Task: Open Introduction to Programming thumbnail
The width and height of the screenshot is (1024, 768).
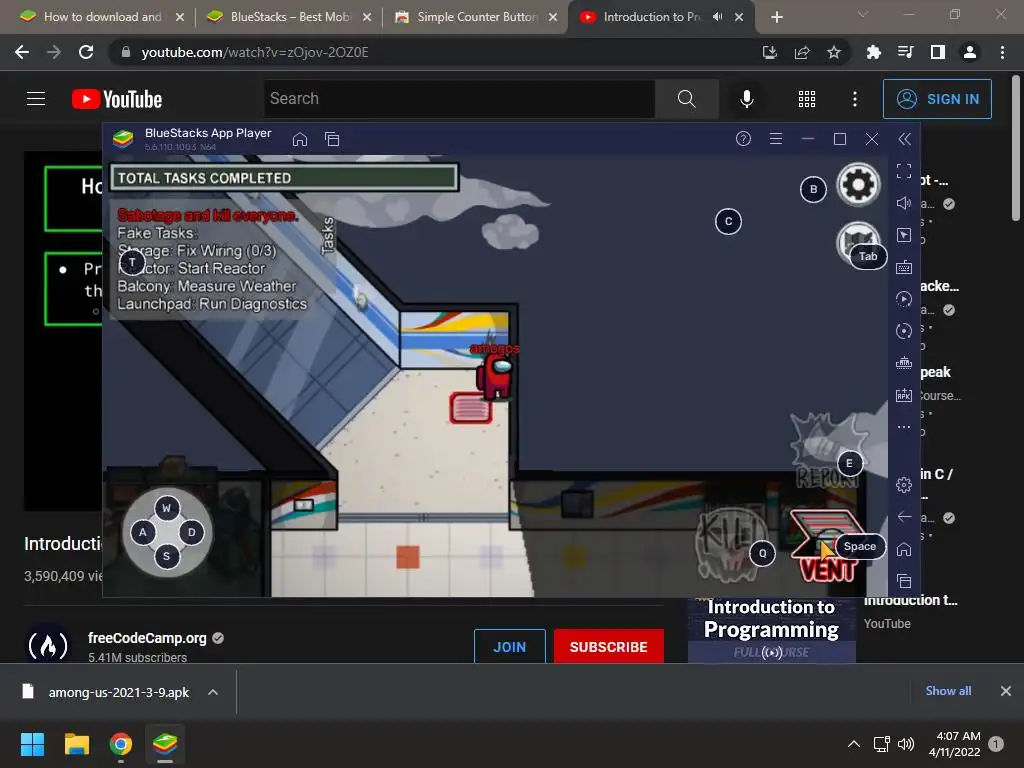Action: tap(772, 631)
